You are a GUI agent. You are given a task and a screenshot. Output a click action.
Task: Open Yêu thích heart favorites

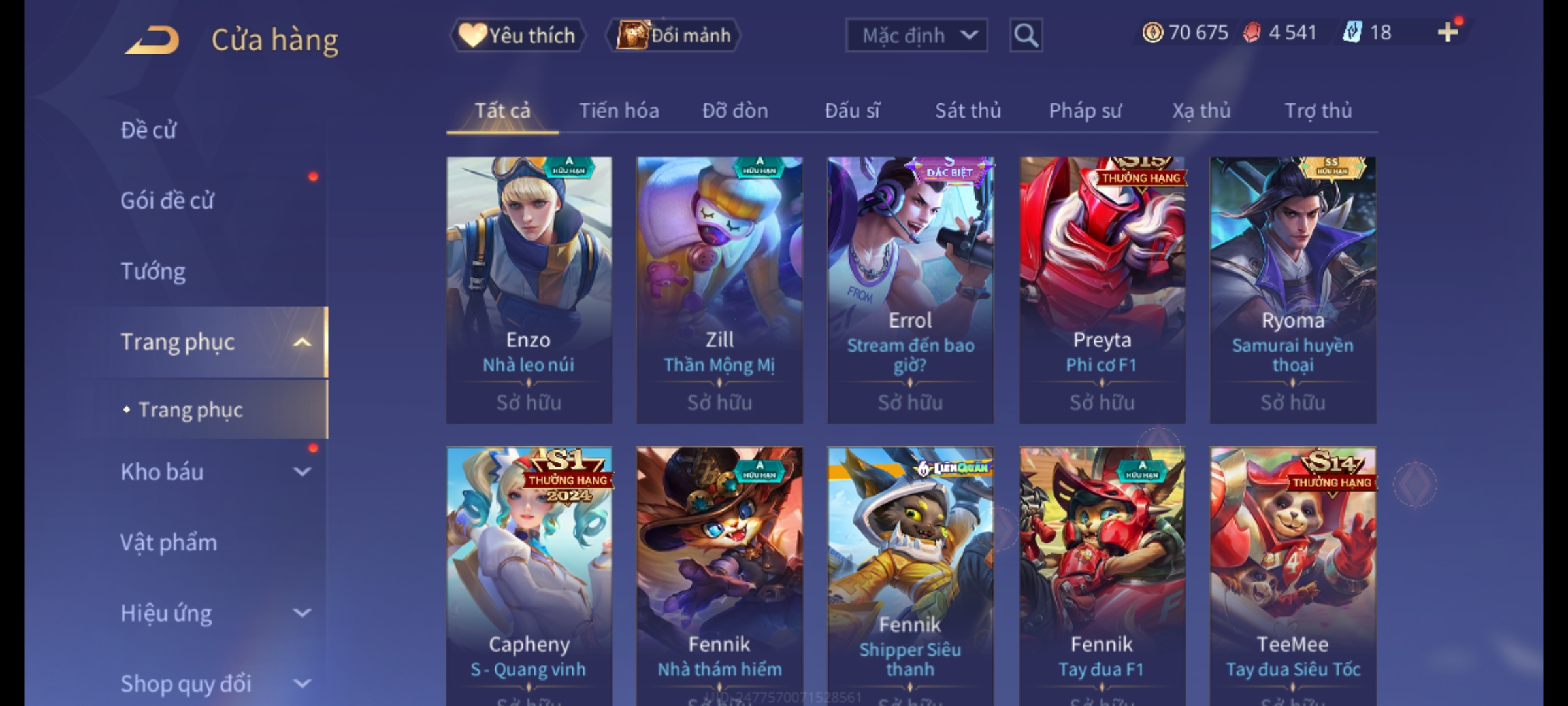[x=517, y=35]
